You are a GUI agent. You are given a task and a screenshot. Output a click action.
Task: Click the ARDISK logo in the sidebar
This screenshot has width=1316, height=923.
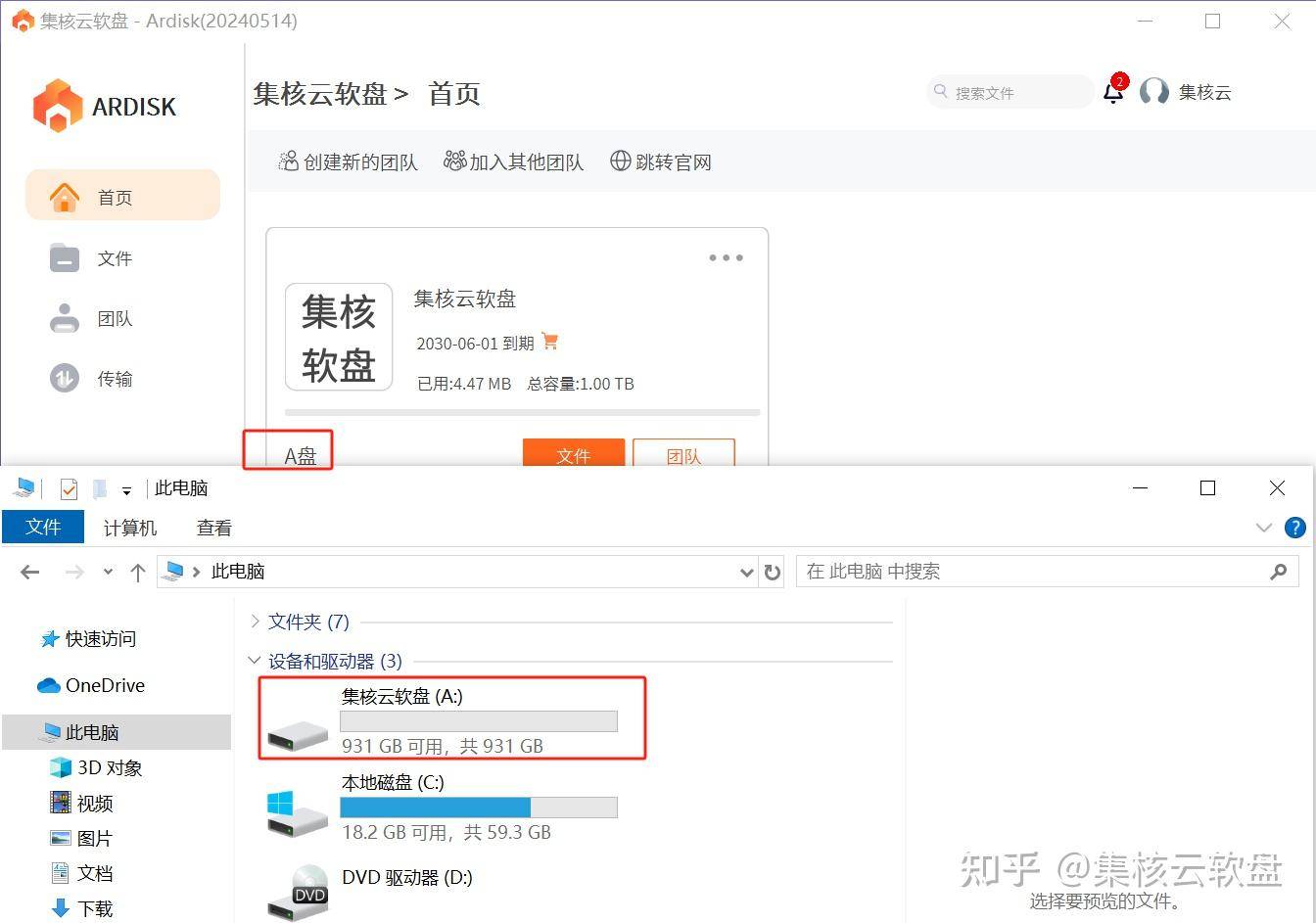[104, 105]
